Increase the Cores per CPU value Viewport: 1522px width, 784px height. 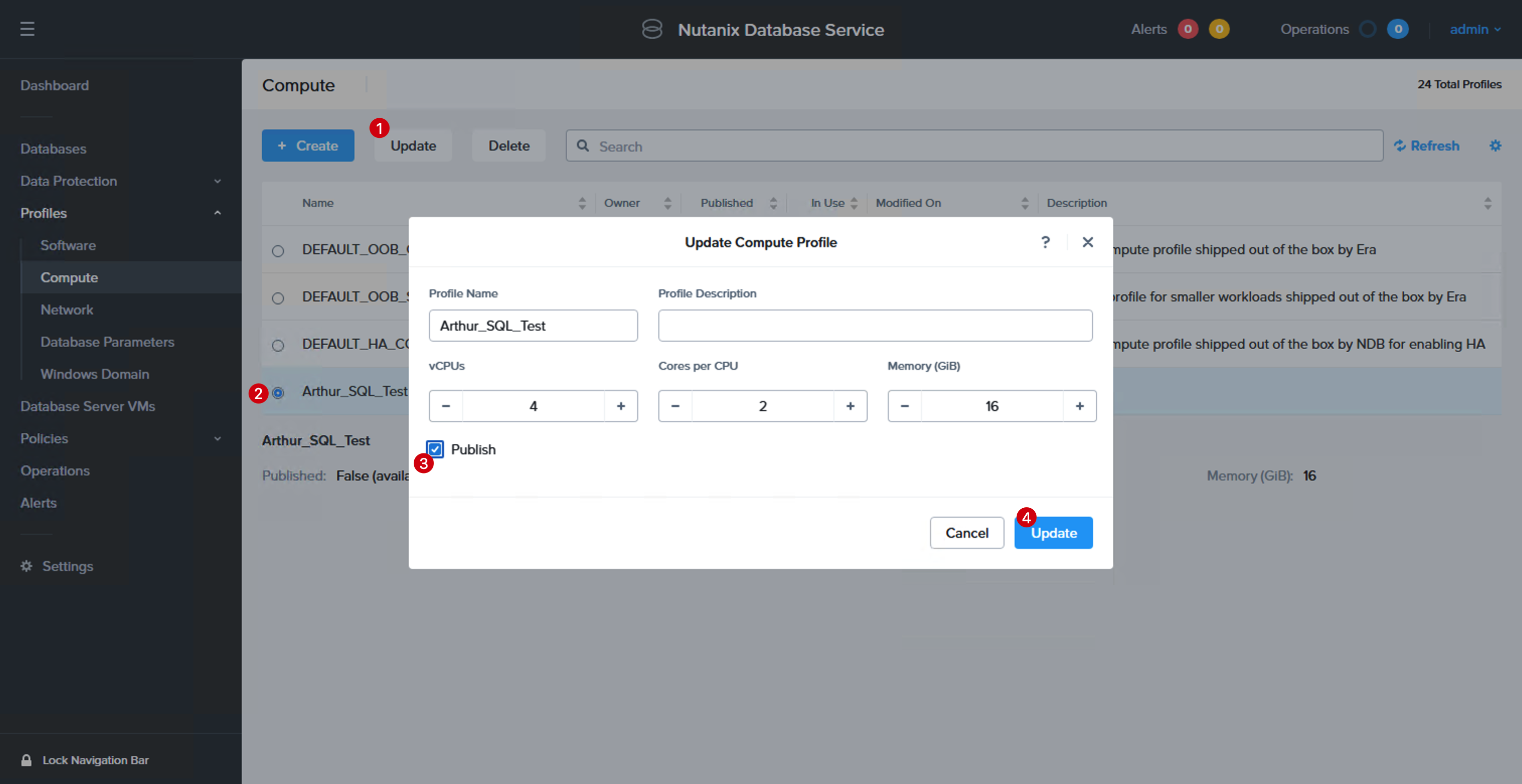click(850, 406)
